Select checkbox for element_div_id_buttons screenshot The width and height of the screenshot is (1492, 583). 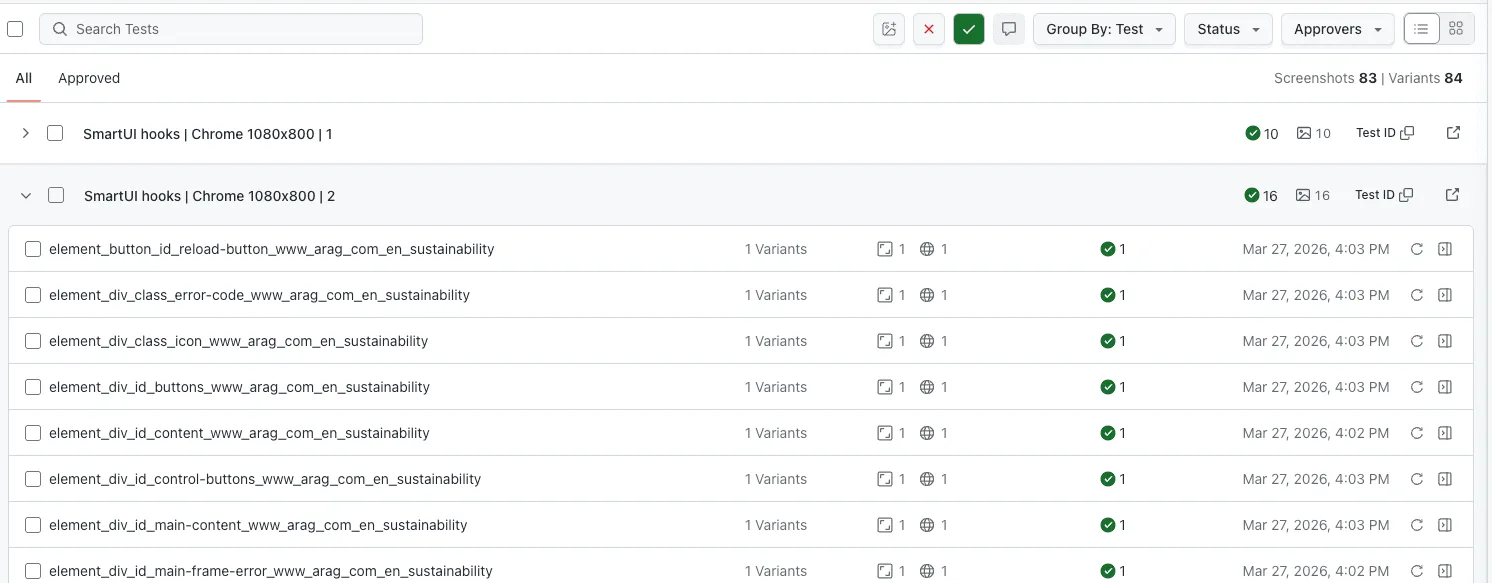pyautogui.click(x=33, y=387)
